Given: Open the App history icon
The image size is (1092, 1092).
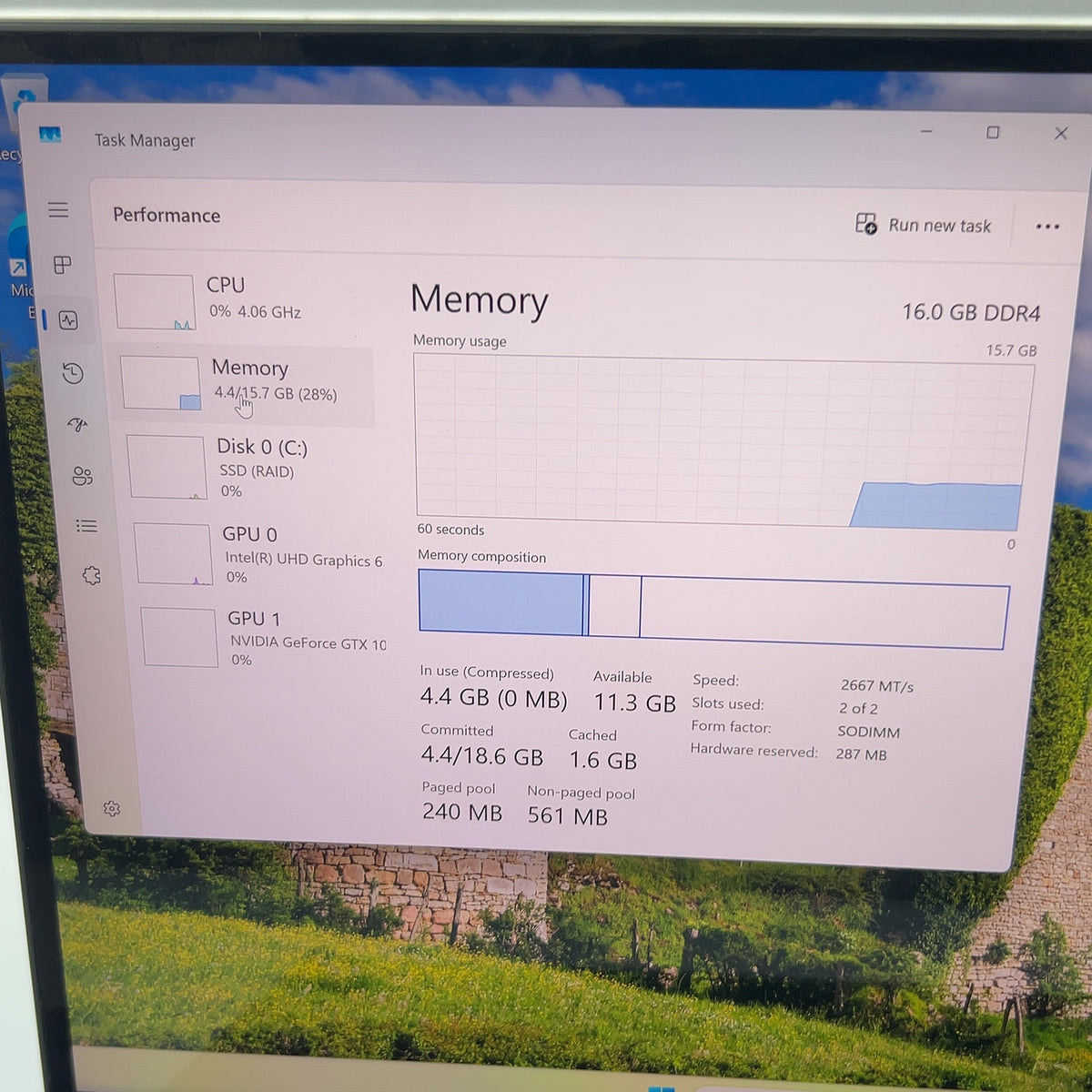Looking at the screenshot, I should click(73, 373).
